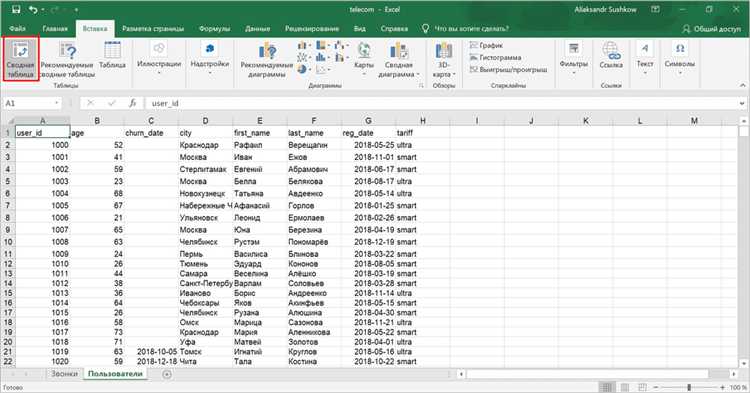Viewport: 750px width, 393px height.
Task: Open the Файл menu
Action: pos(17,29)
